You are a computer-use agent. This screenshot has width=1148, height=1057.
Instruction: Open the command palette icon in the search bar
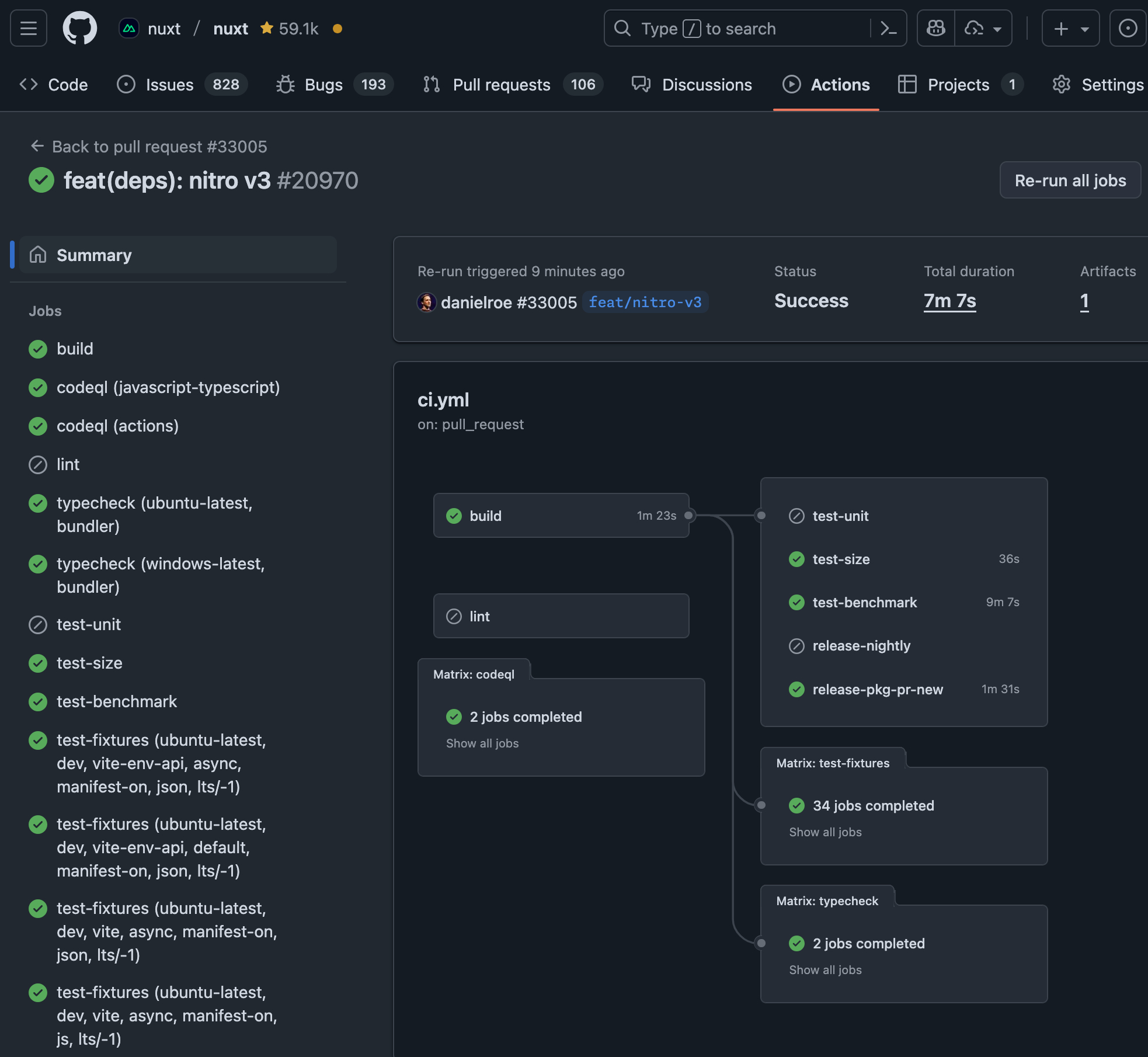click(x=888, y=28)
